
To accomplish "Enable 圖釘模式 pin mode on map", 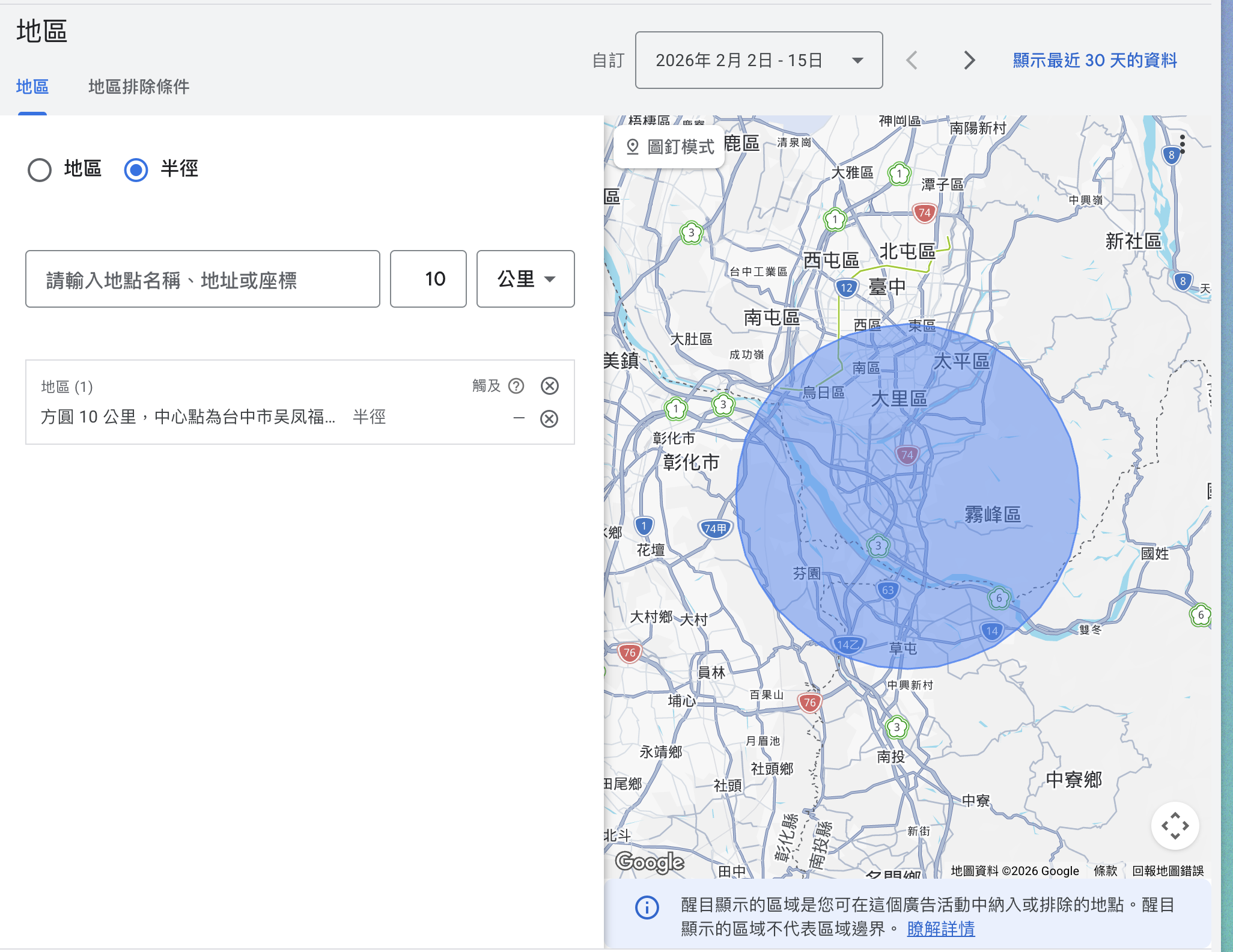I will pos(670,147).
